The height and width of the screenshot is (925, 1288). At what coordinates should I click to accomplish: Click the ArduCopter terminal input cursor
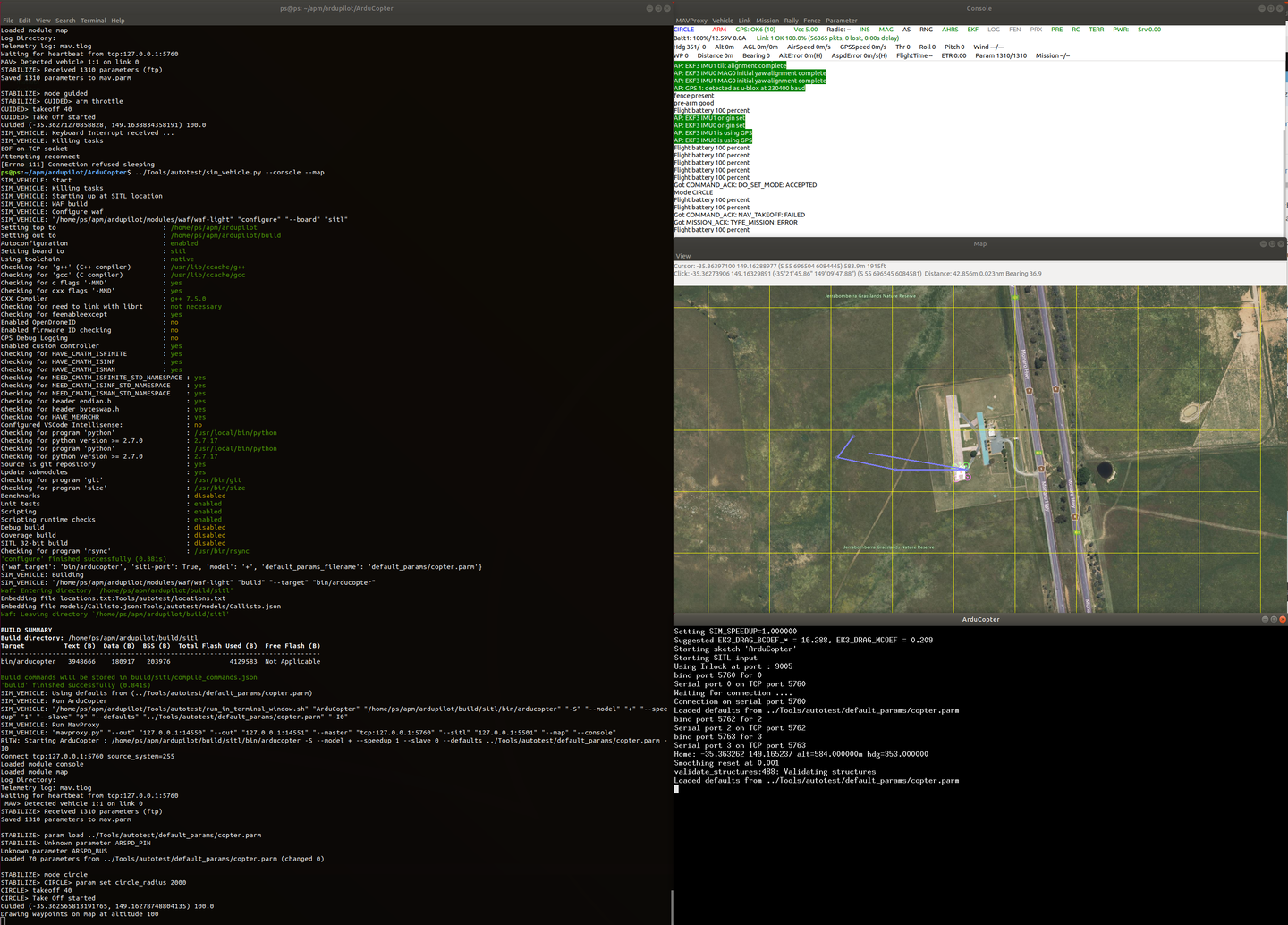[x=677, y=789]
